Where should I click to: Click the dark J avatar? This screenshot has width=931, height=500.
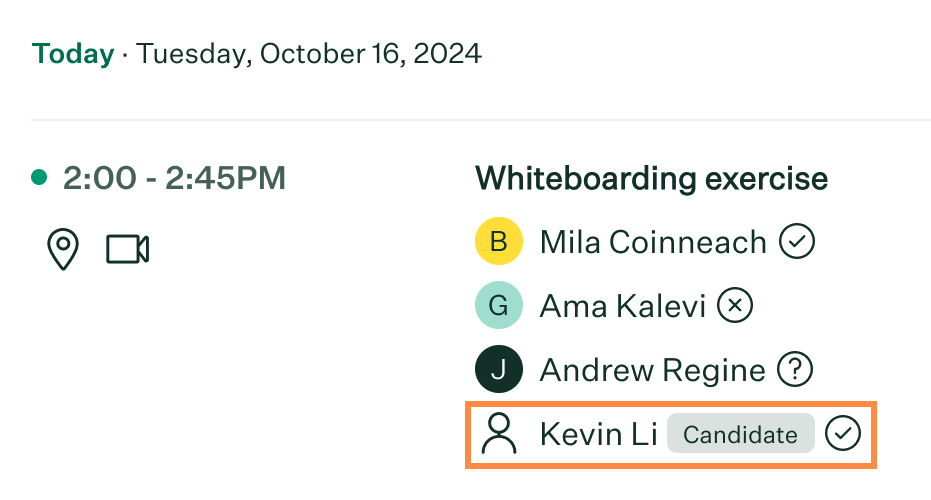tap(499, 369)
